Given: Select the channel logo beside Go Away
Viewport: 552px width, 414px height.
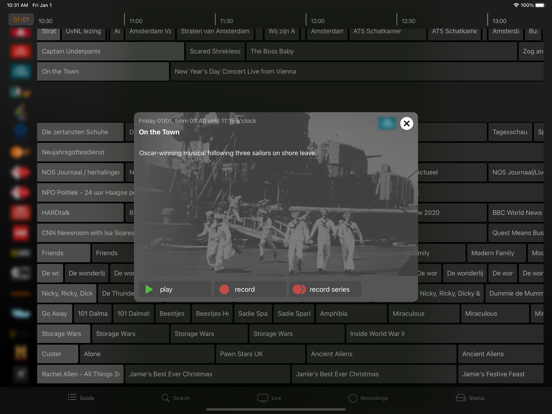Looking at the screenshot, I should [20, 314].
